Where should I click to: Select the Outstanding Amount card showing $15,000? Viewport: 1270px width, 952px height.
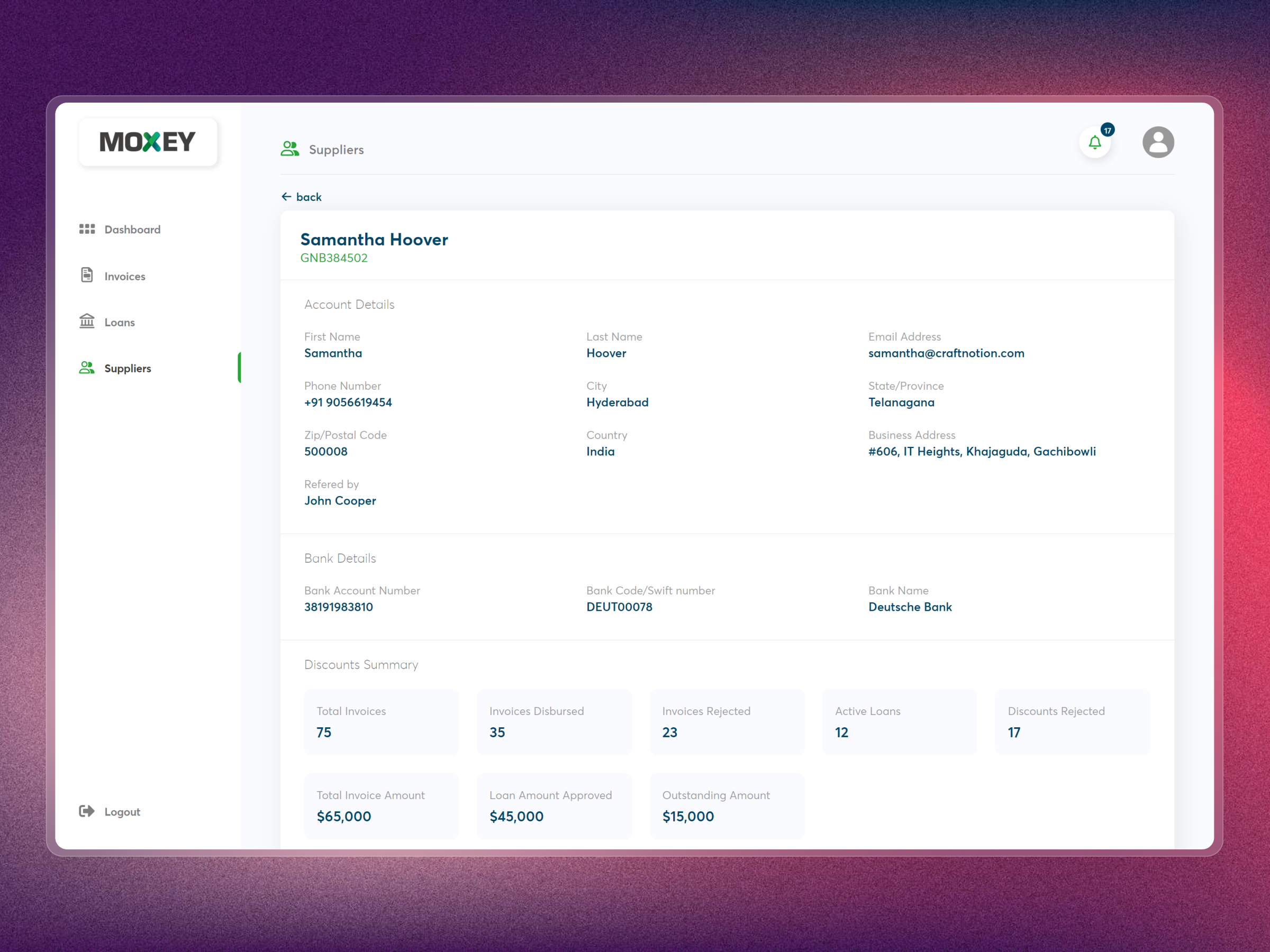point(727,805)
